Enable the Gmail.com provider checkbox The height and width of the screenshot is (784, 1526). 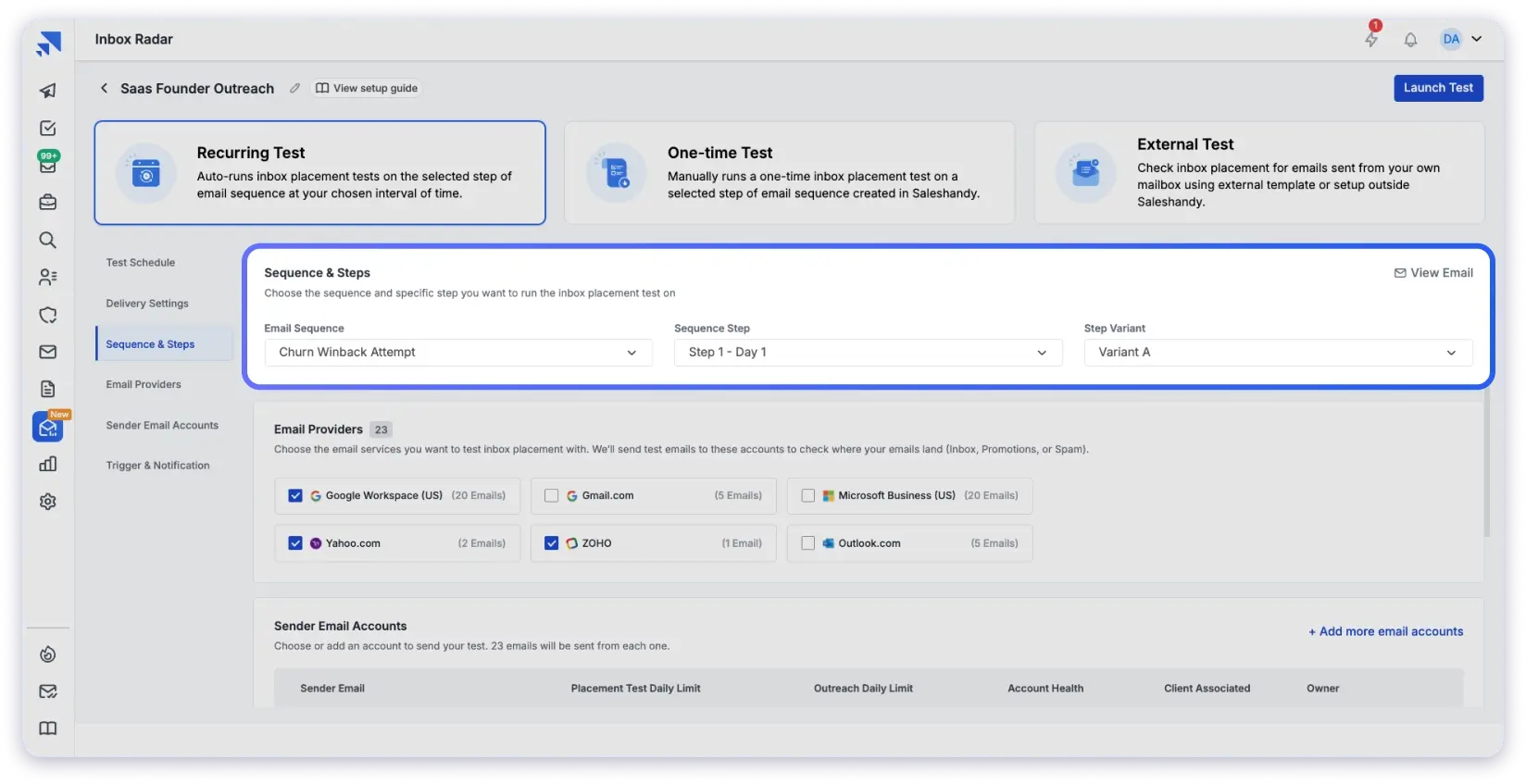pos(552,496)
